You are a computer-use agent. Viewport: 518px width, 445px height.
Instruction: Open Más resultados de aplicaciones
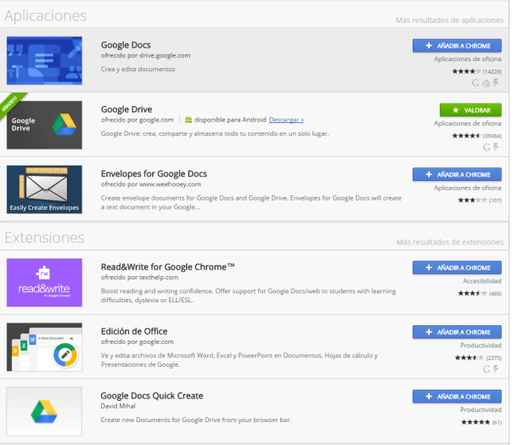(x=449, y=20)
